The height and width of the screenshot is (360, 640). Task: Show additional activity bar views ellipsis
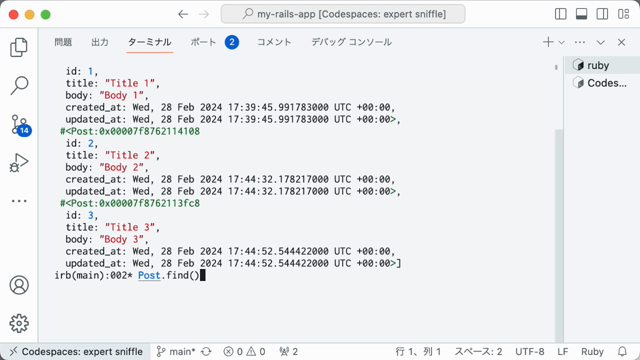[19, 201]
